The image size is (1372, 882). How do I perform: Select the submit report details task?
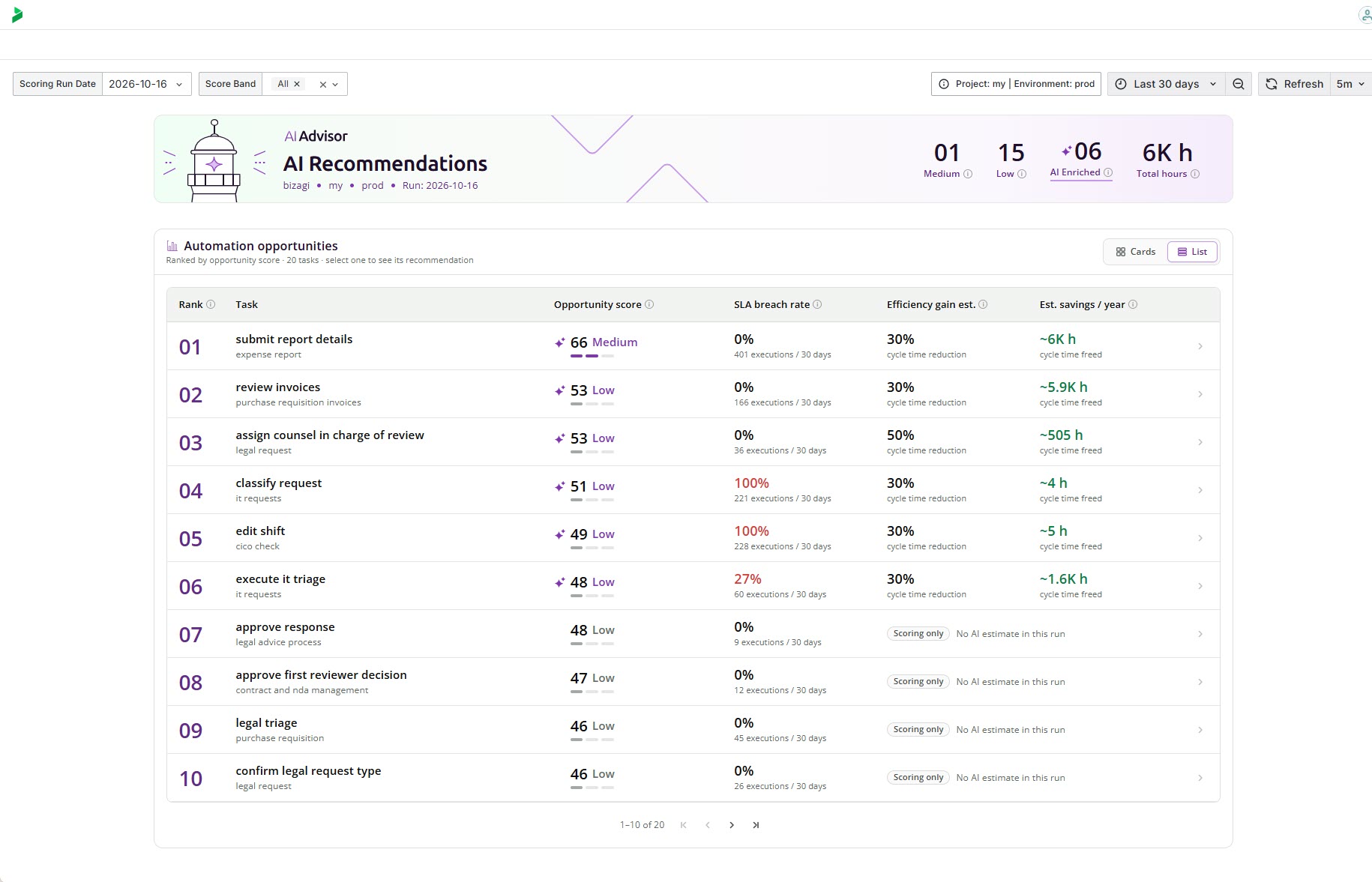pyautogui.click(x=693, y=346)
